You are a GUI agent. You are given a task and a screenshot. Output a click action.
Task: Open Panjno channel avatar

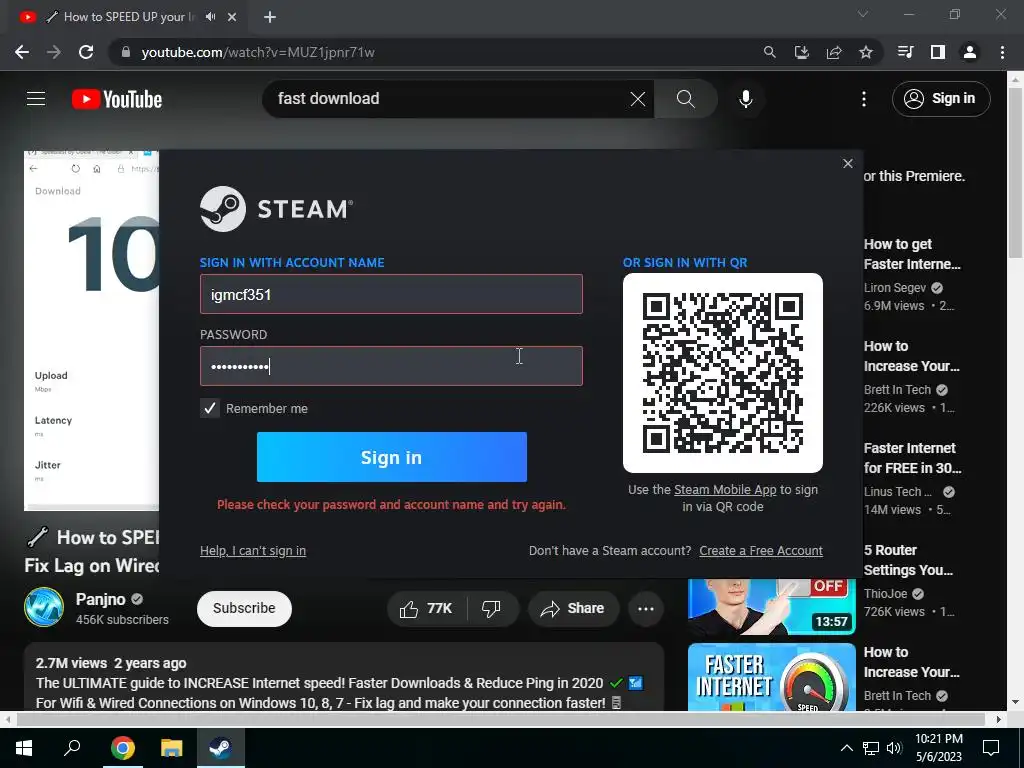pyautogui.click(x=44, y=607)
